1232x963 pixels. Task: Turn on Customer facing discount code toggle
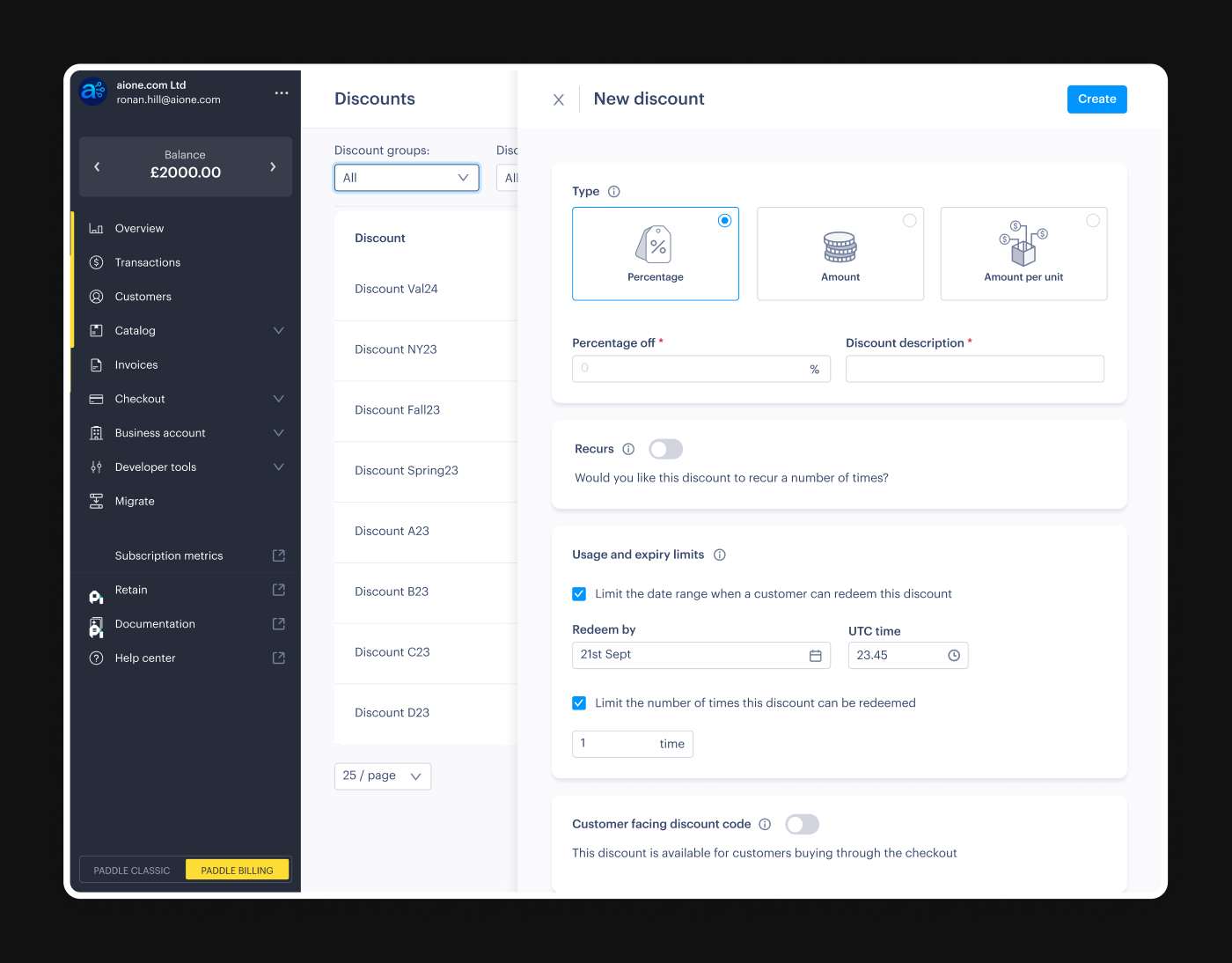(x=802, y=824)
